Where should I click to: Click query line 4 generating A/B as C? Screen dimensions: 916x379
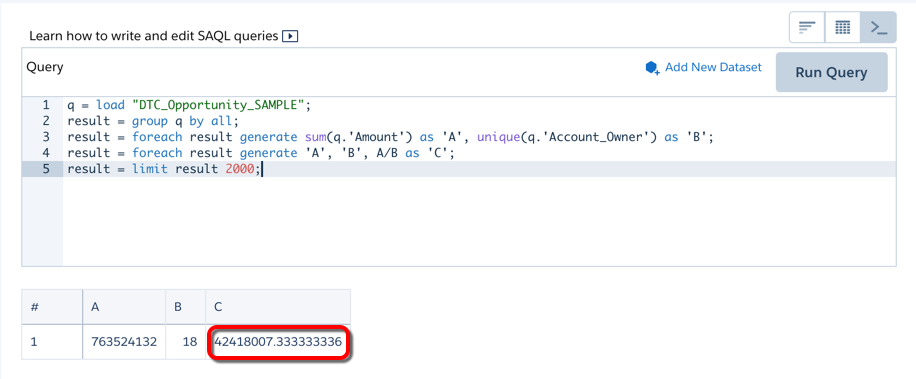click(x=260, y=153)
